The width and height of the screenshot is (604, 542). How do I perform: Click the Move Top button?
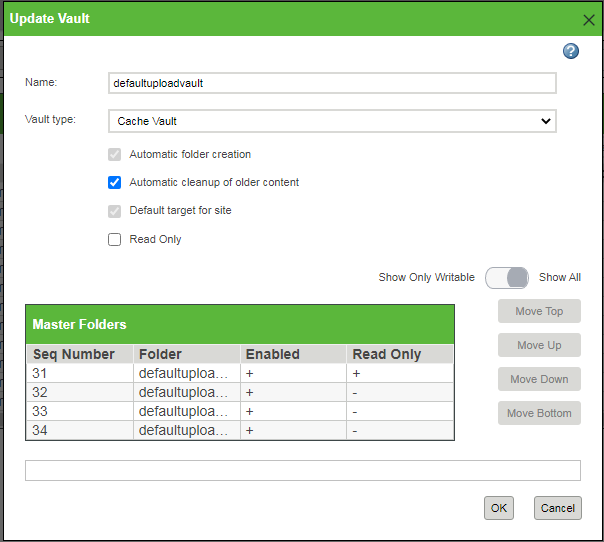click(539, 311)
